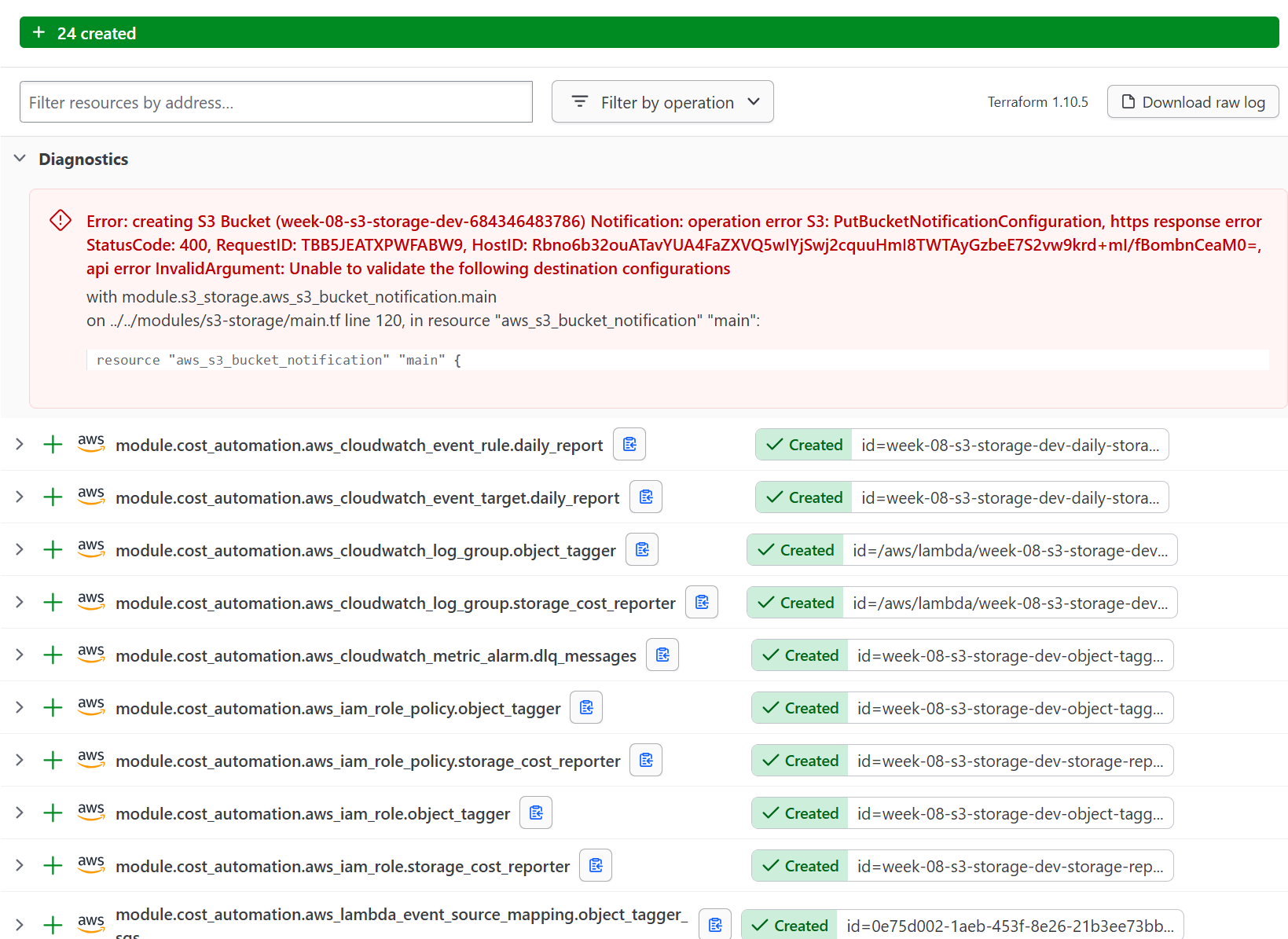Image resolution: width=1288 pixels, height=939 pixels.
Task: Click id=0e75d002-1aeb-453f value for event source mapping
Action: pyautogui.click(x=1010, y=925)
